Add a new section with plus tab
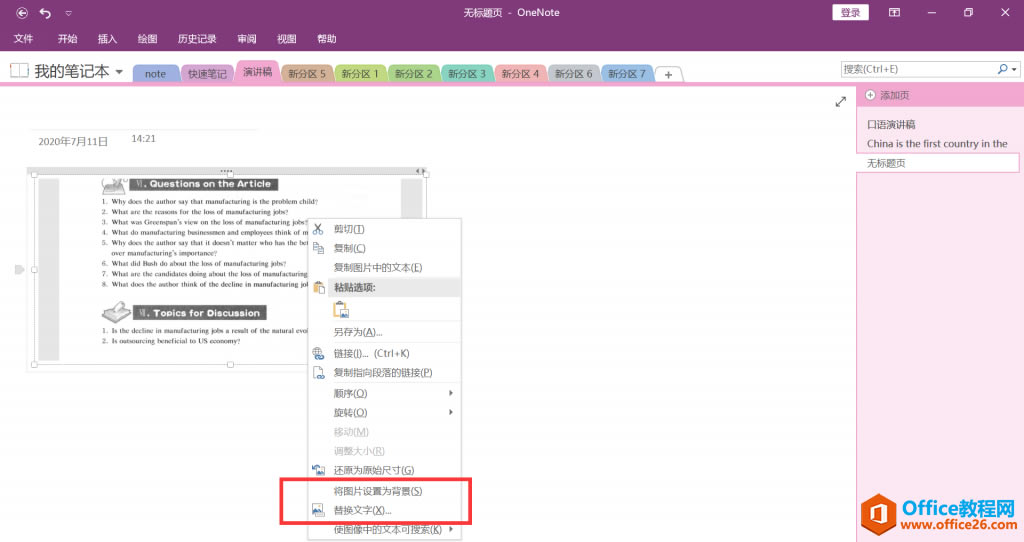1024x542 pixels. point(668,74)
